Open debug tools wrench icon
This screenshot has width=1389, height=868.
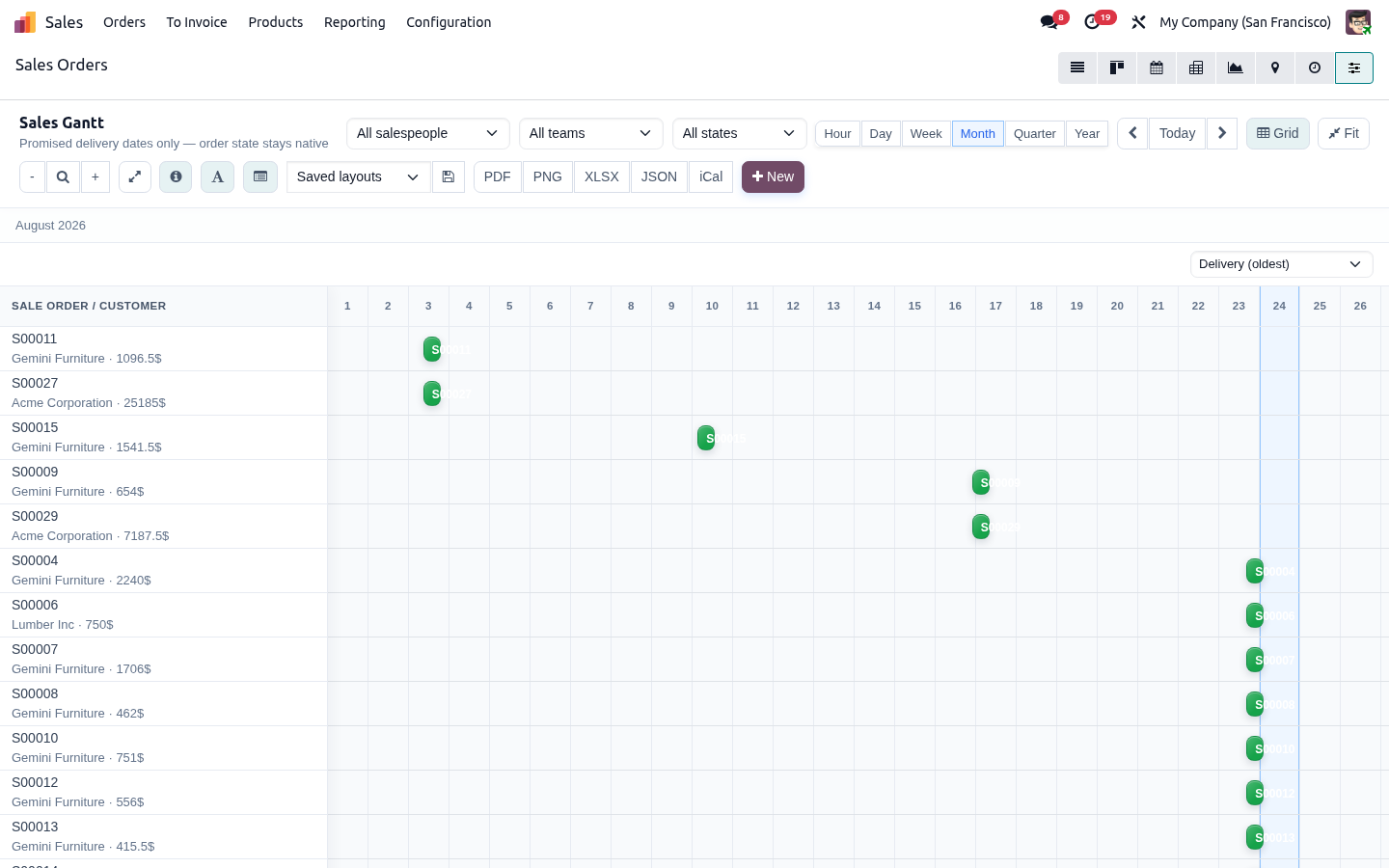(x=1138, y=22)
